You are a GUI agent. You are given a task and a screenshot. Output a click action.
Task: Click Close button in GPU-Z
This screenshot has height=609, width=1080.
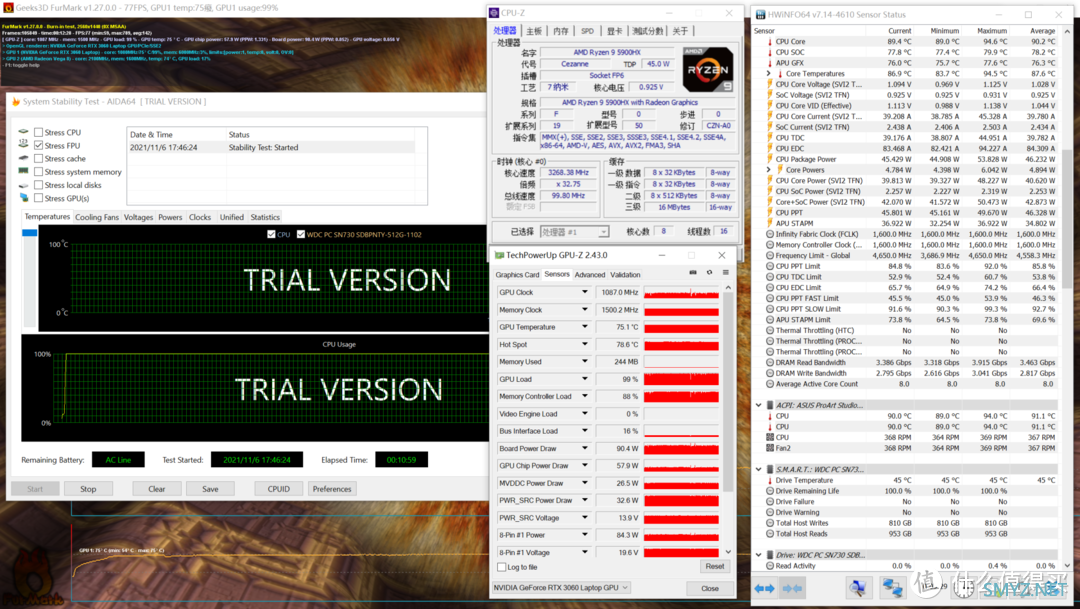(709, 588)
